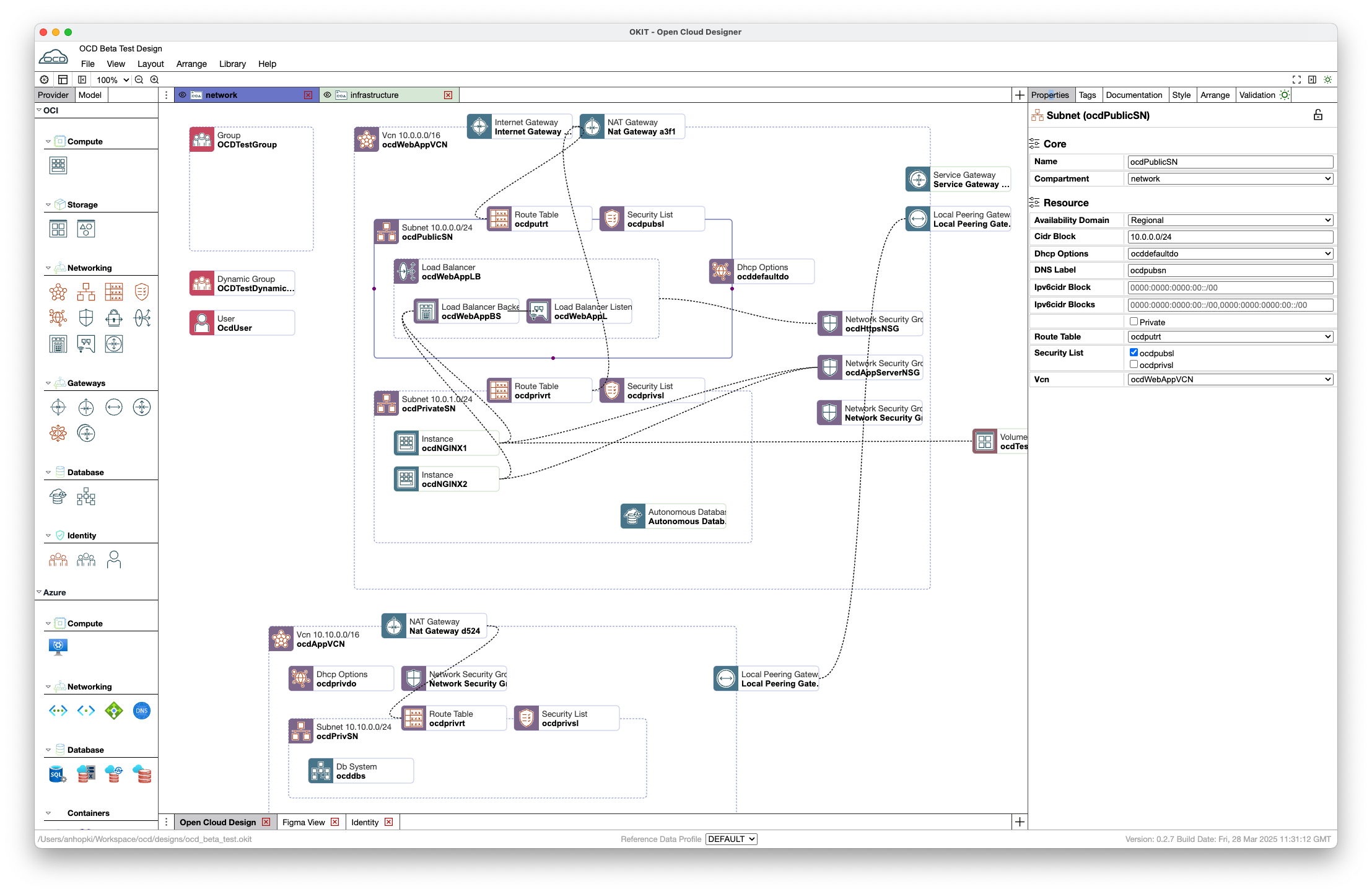Open the 100% zoom level dropdown
This screenshot has height=894, width=1372.
[113, 80]
